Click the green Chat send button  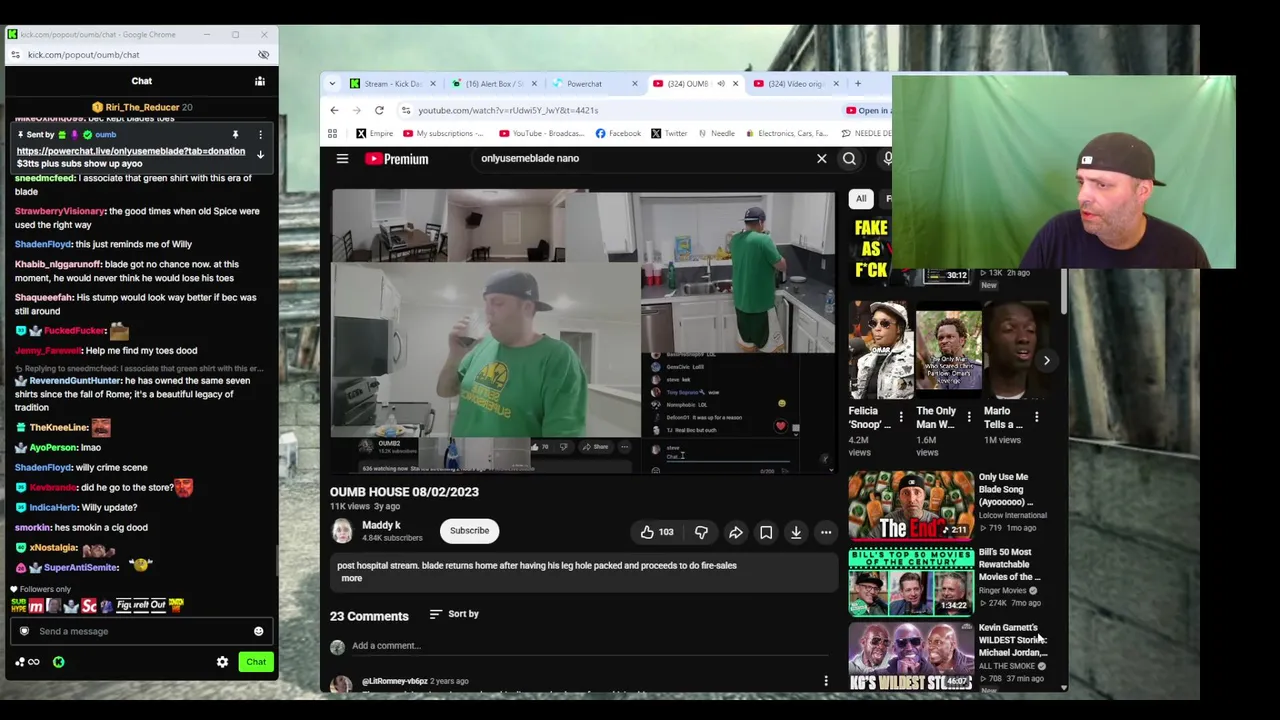pyautogui.click(x=256, y=662)
